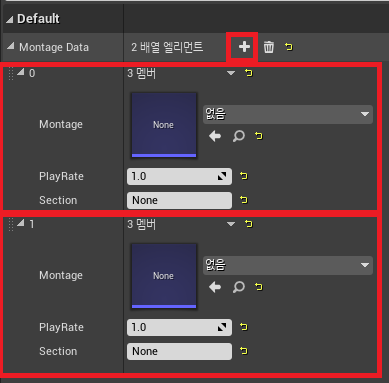Click element 1 Section name field
Image resolution: width=389 pixels, height=383 pixels.
[179, 351]
